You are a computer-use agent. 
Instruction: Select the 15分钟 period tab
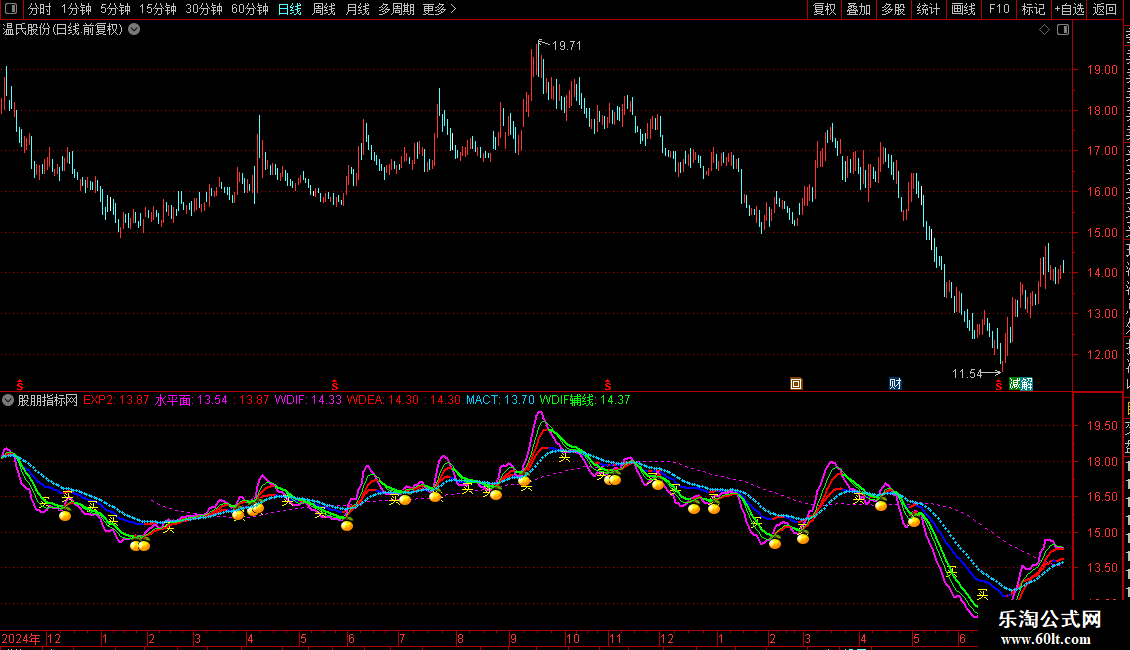click(158, 9)
